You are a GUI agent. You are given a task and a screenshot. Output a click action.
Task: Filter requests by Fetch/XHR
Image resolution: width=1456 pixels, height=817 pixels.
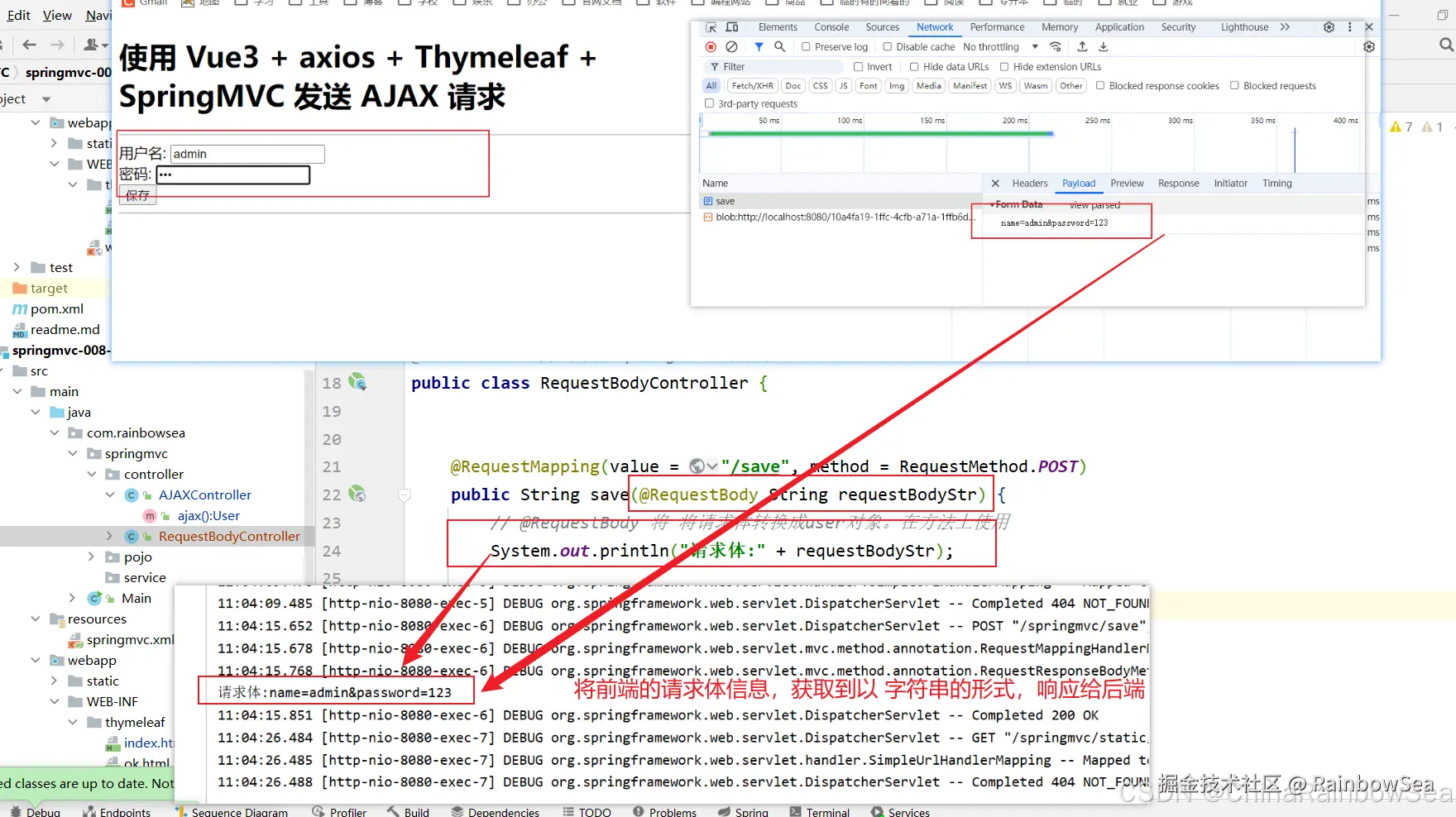(x=752, y=85)
